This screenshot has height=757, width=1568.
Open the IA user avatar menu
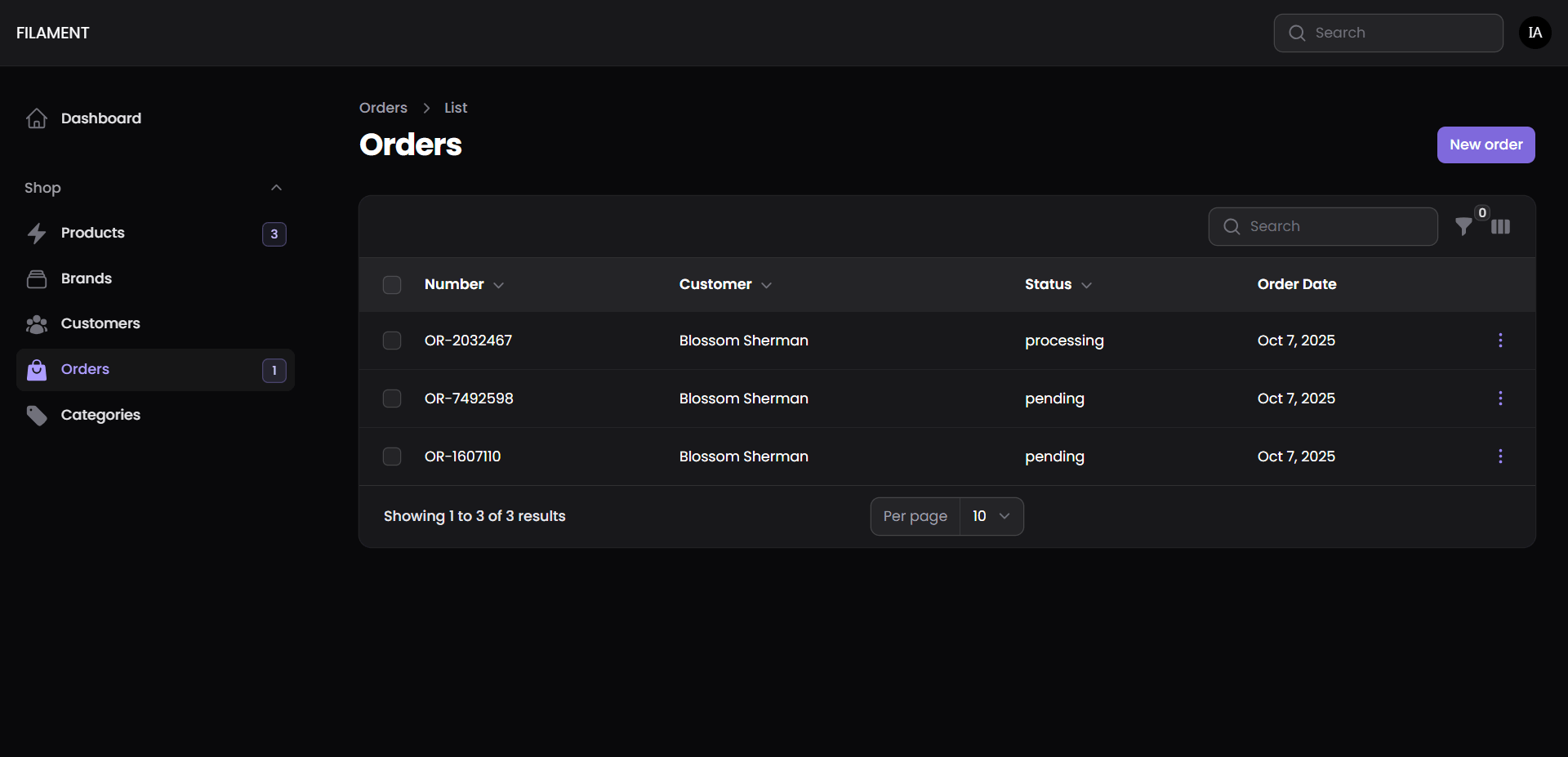pos(1535,33)
